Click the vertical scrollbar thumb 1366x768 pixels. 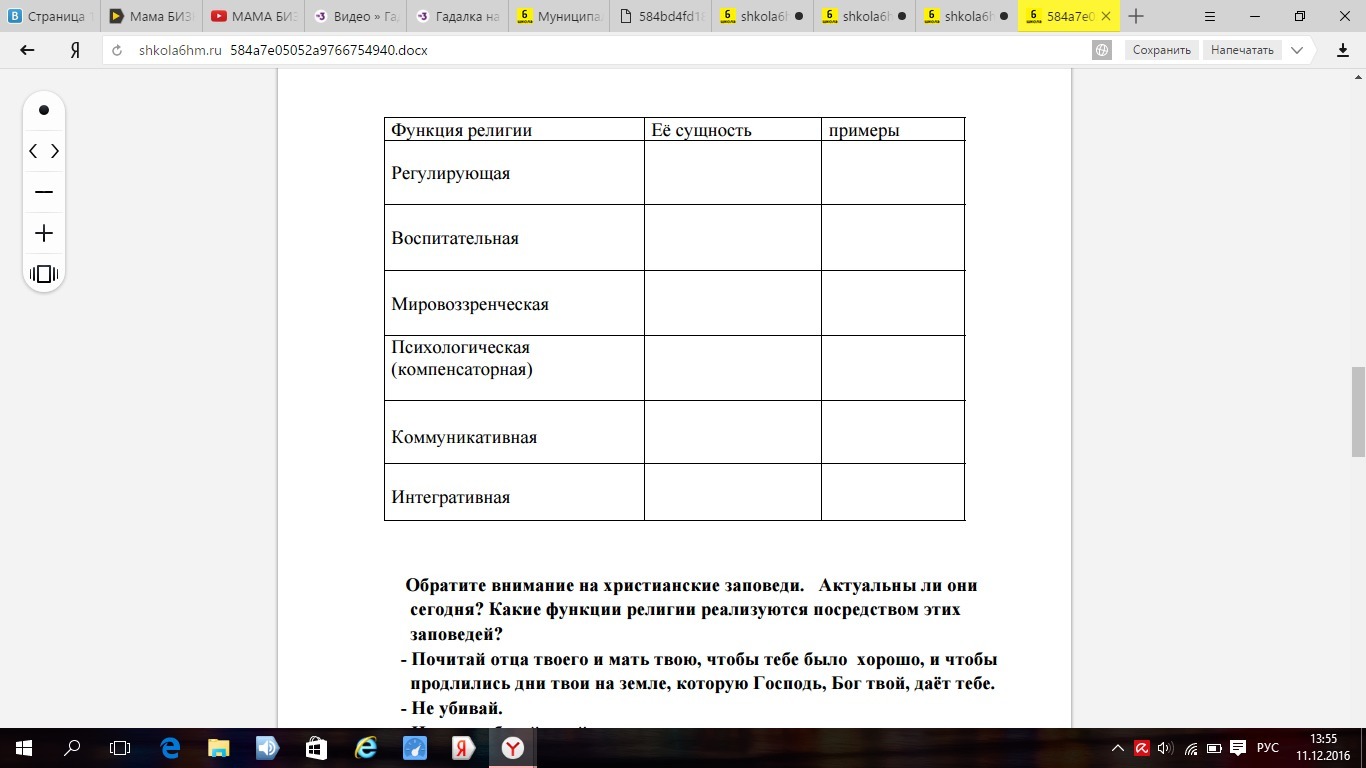[1358, 412]
